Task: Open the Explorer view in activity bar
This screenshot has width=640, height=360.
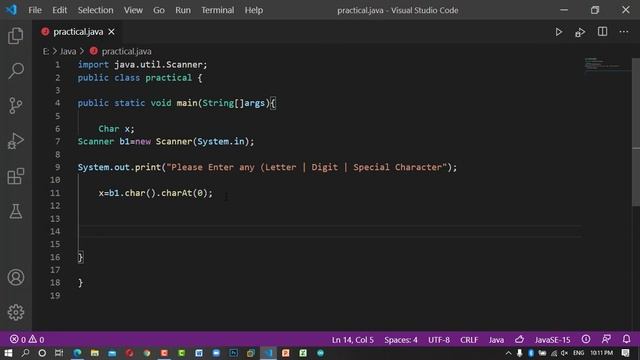Action: pyautogui.click(x=16, y=36)
